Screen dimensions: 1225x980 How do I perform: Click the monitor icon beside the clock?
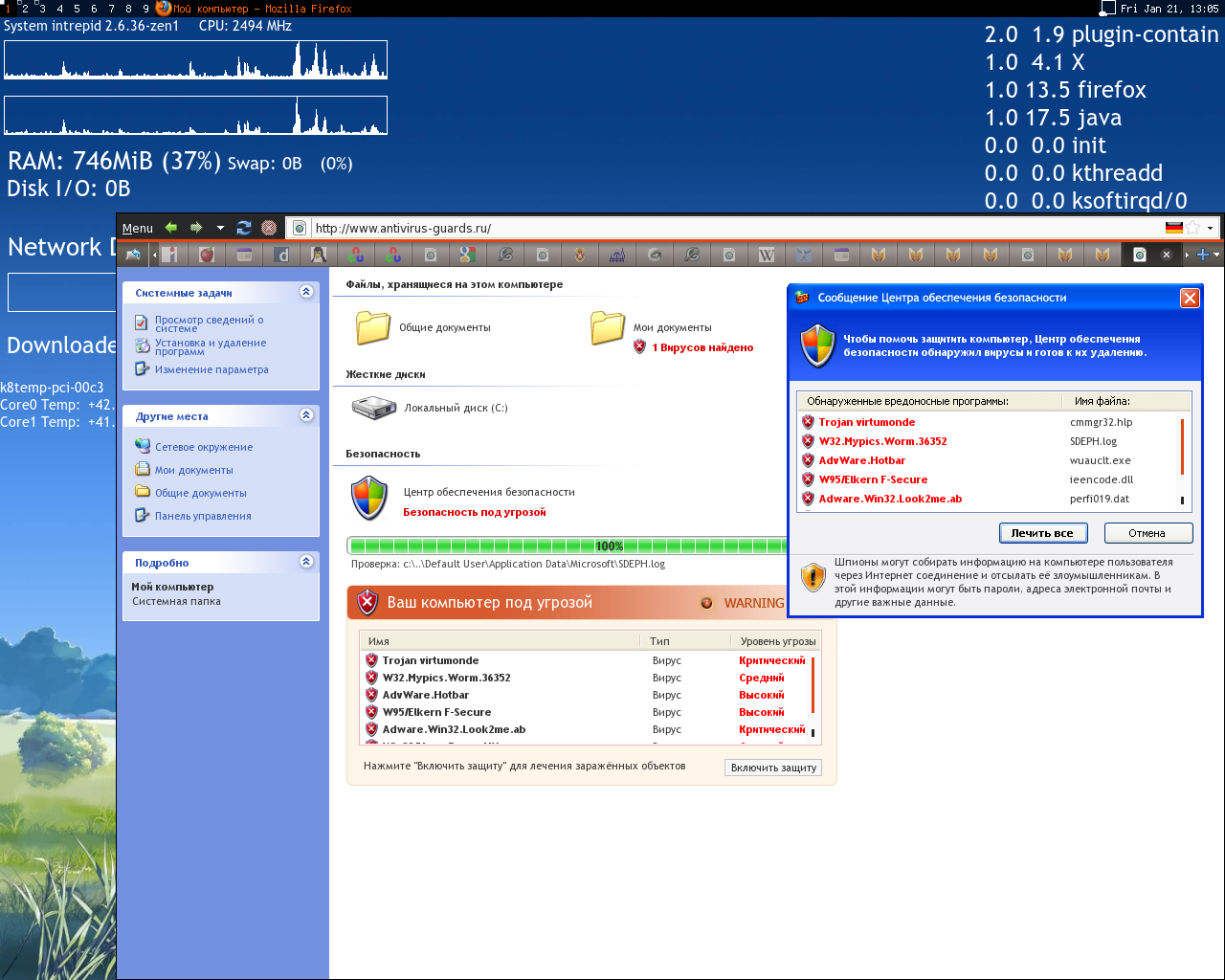tap(1108, 9)
